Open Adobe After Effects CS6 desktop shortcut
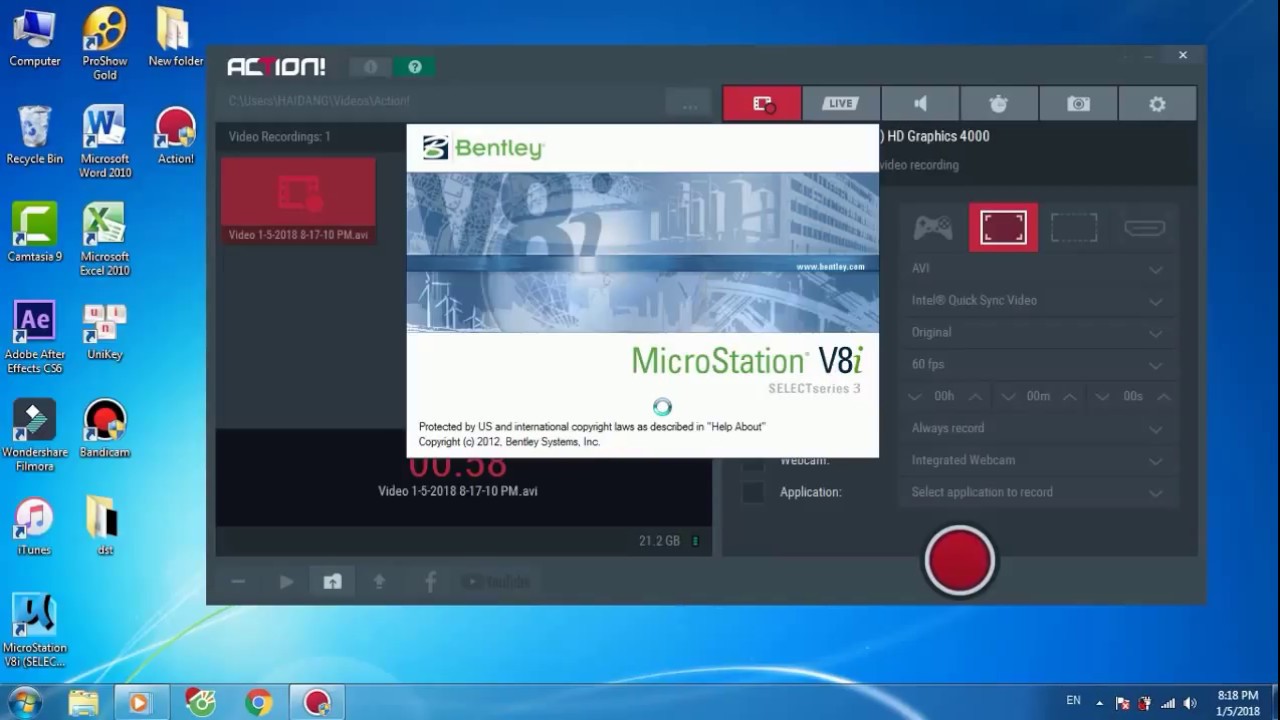1280x720 pixels. pyautogui.click(x=35, y=337)
